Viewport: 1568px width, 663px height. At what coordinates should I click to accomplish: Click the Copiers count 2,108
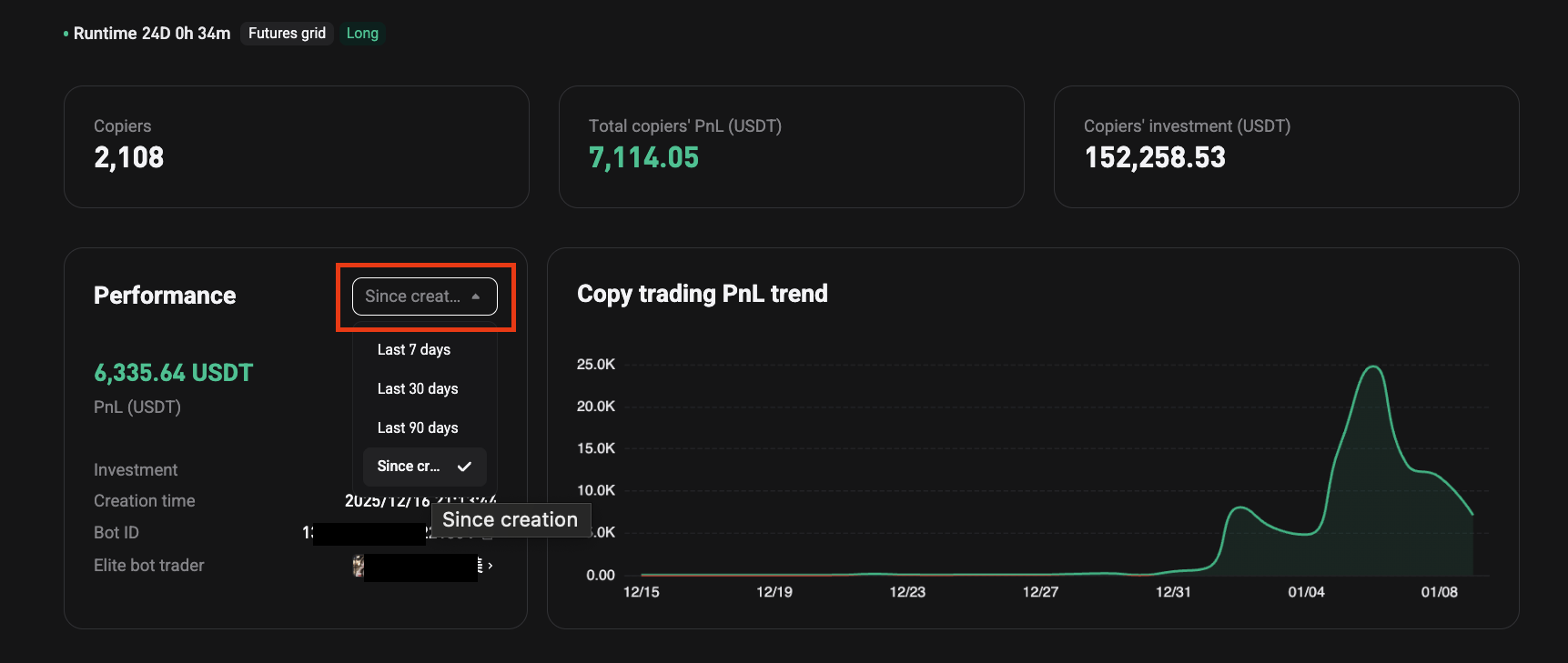129,157
